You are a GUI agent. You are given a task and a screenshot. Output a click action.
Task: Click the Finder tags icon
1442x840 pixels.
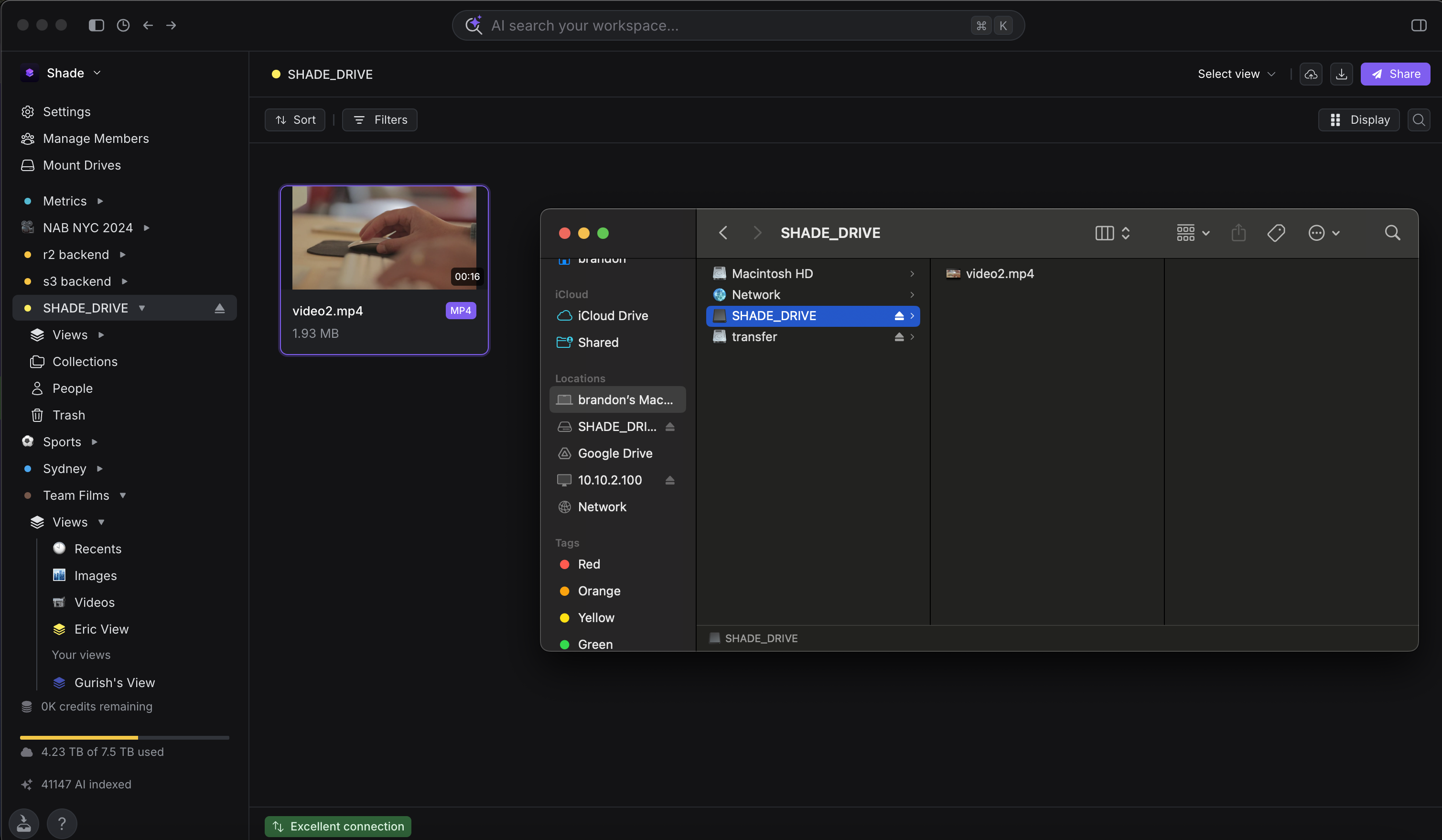tap(1275, 233)
